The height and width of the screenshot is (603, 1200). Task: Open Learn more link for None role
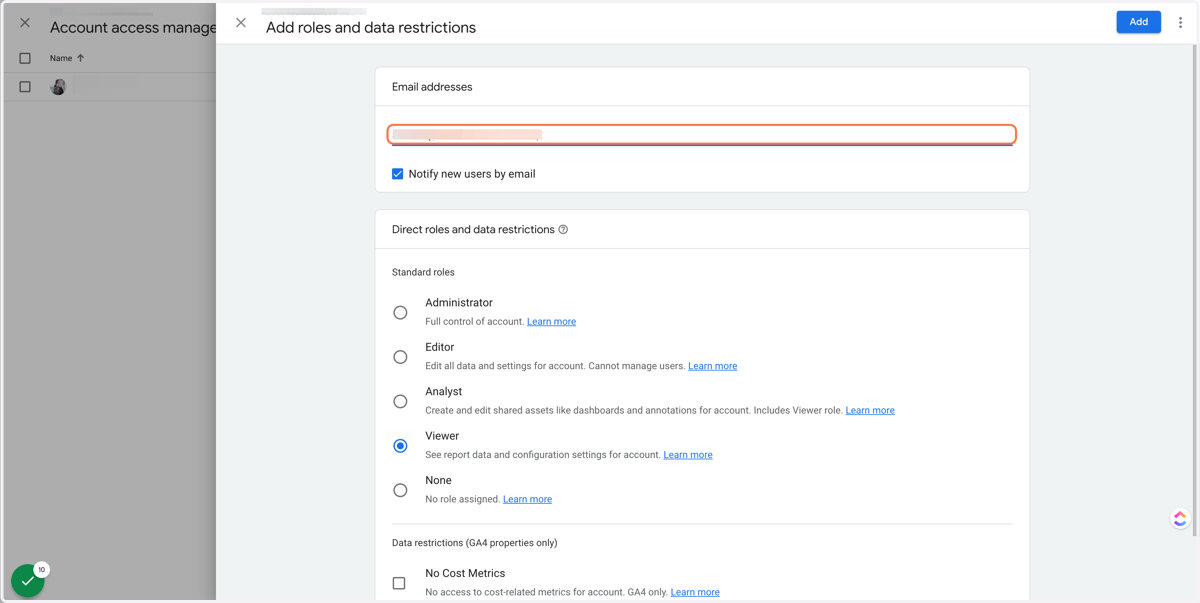pyautogui.click(x=527, y=499)
